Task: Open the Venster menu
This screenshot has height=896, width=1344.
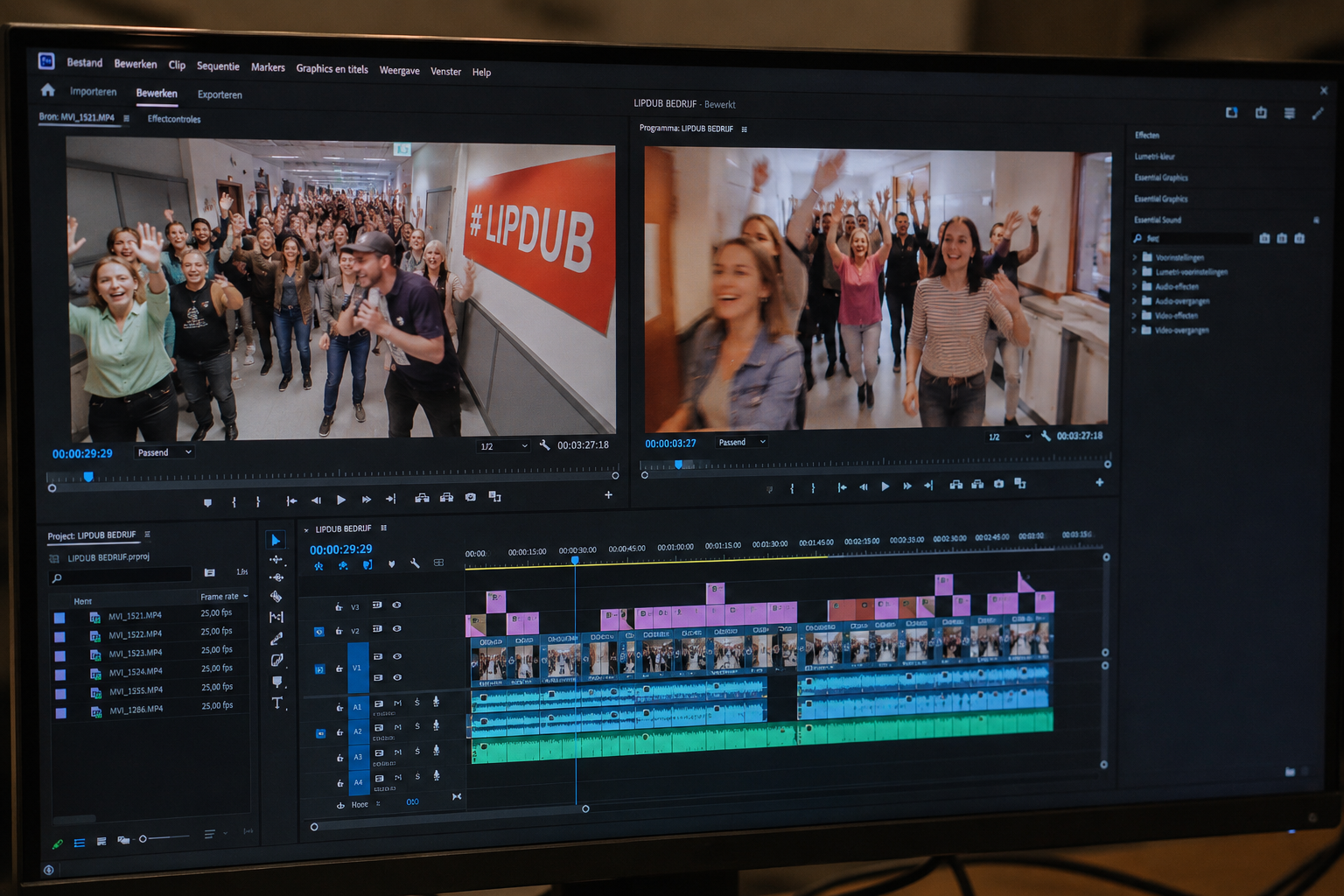Action: click(445, 71)
